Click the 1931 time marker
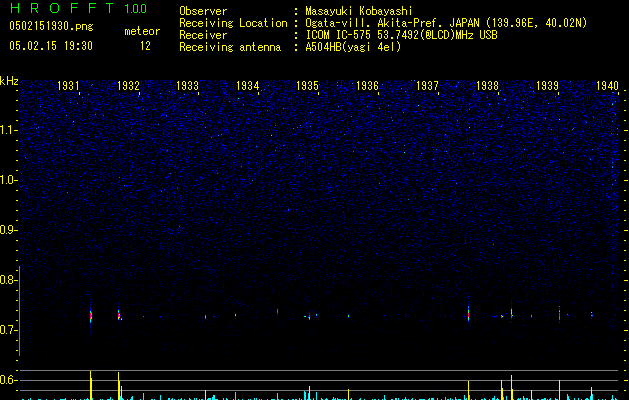Screen dimensions: 629x400 point(68,86)
